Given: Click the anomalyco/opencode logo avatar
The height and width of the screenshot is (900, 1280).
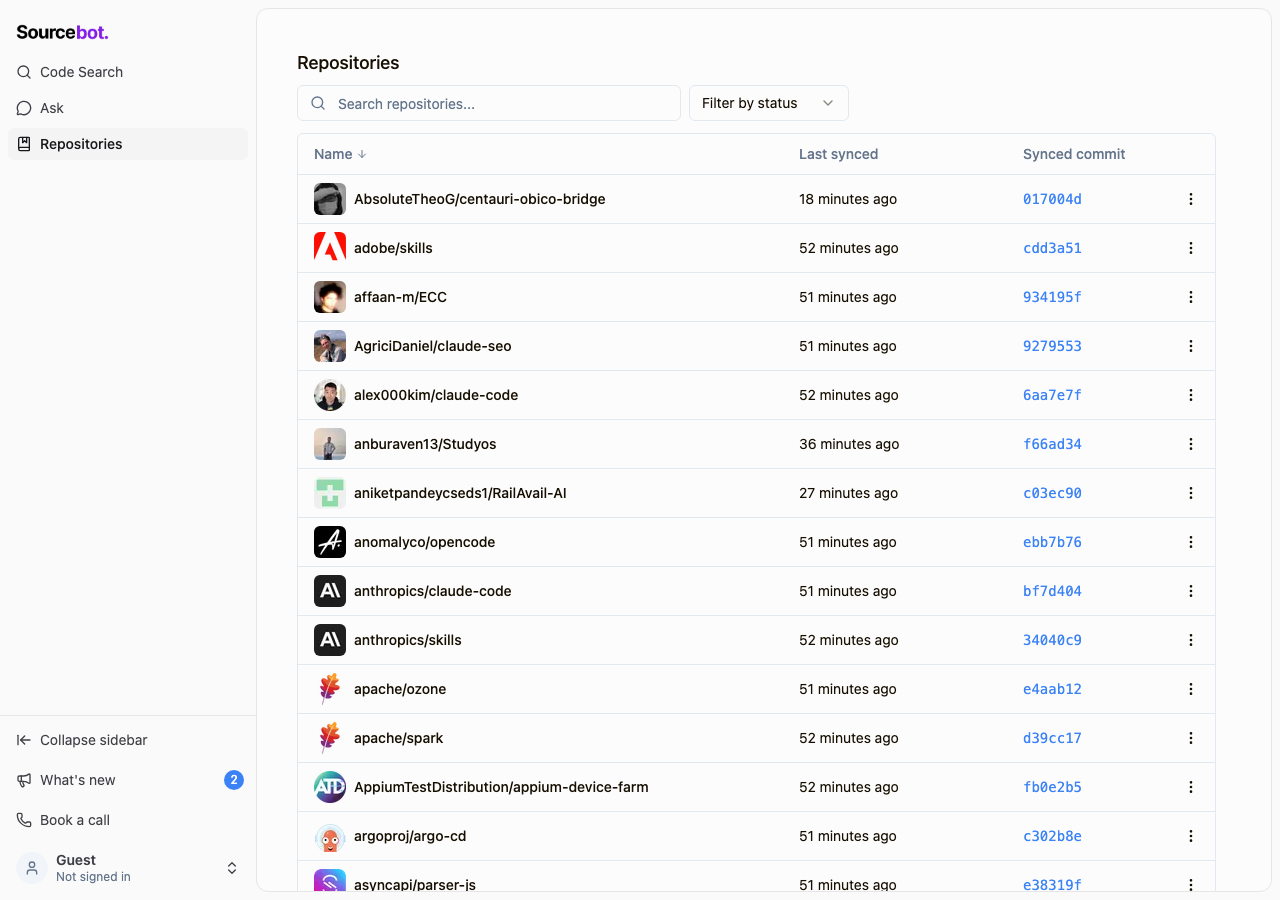Looking at the screenshot, I should pyautogui.click(x=330, y=542).
